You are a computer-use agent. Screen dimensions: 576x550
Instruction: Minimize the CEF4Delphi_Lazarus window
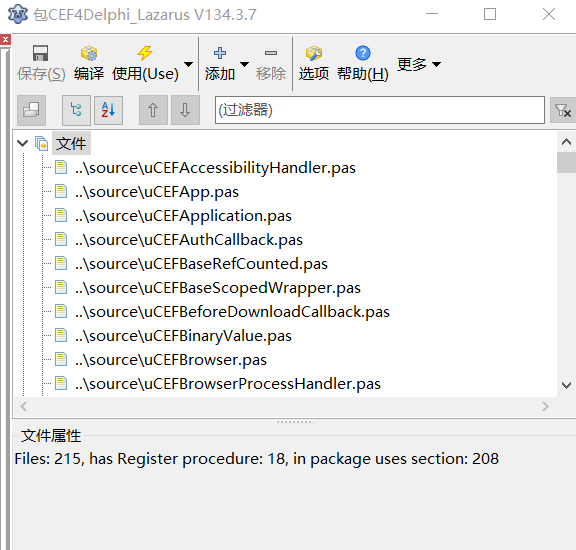(432, 14)
